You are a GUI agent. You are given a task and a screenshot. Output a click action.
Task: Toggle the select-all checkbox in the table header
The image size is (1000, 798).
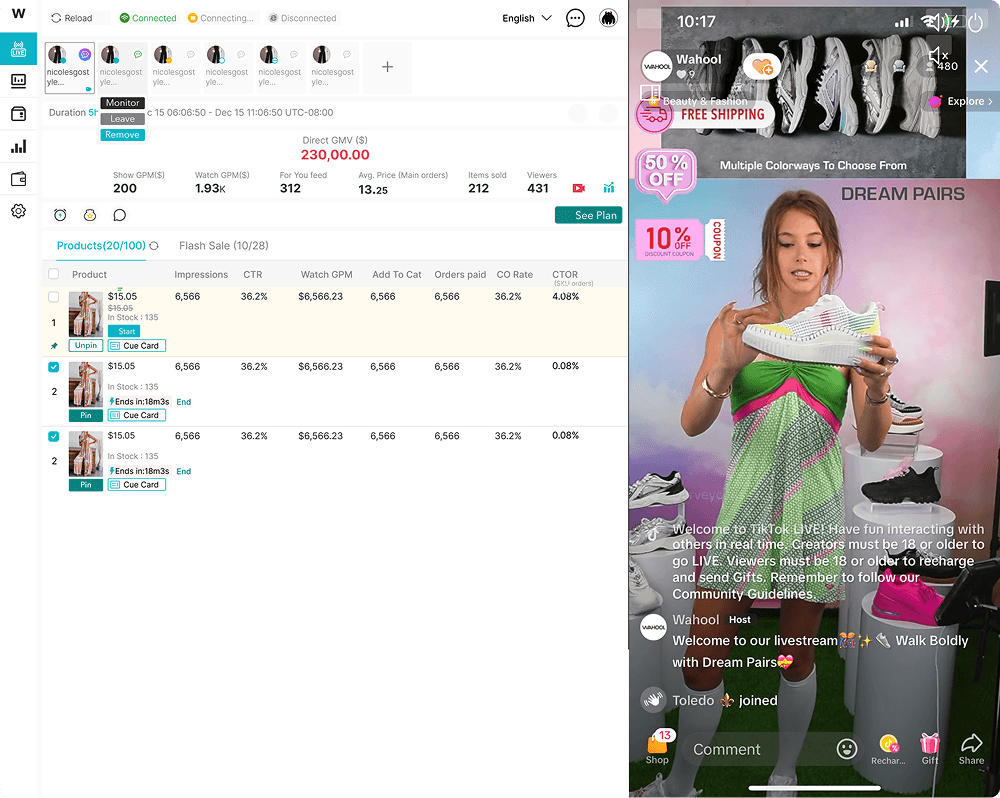click(x=54, y=274)
